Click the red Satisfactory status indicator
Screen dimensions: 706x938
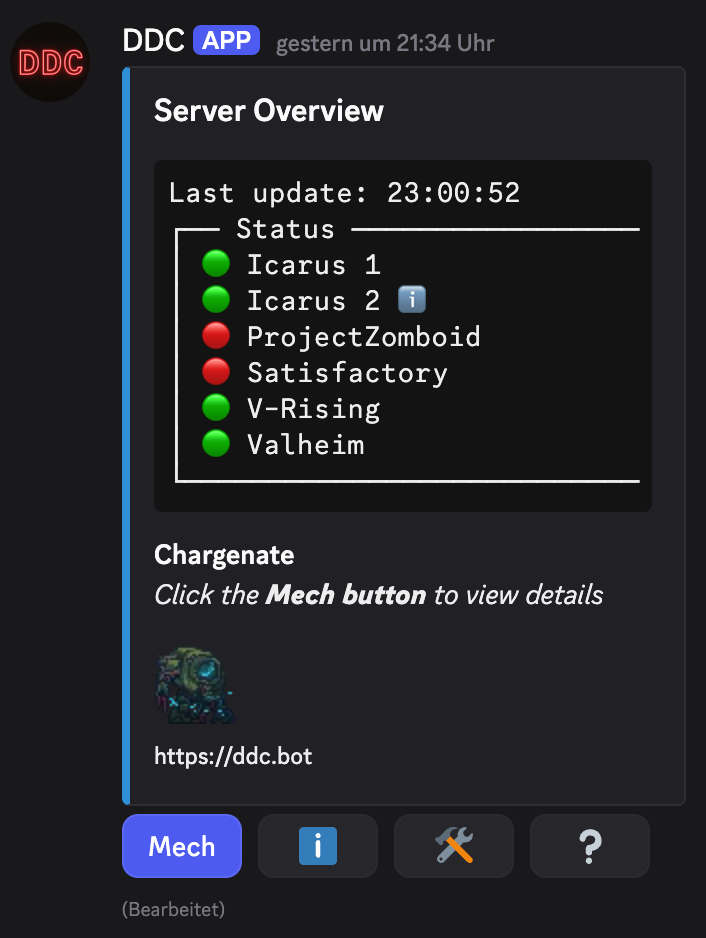click(216, 371)
